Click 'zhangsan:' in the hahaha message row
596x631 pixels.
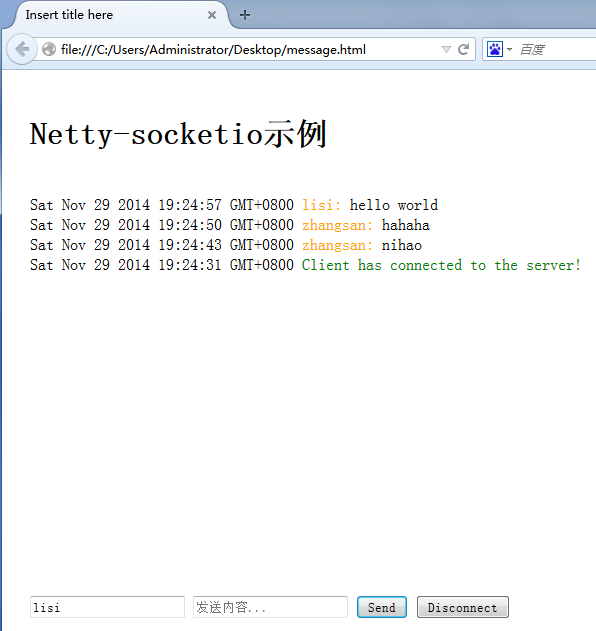click(338, 225)
